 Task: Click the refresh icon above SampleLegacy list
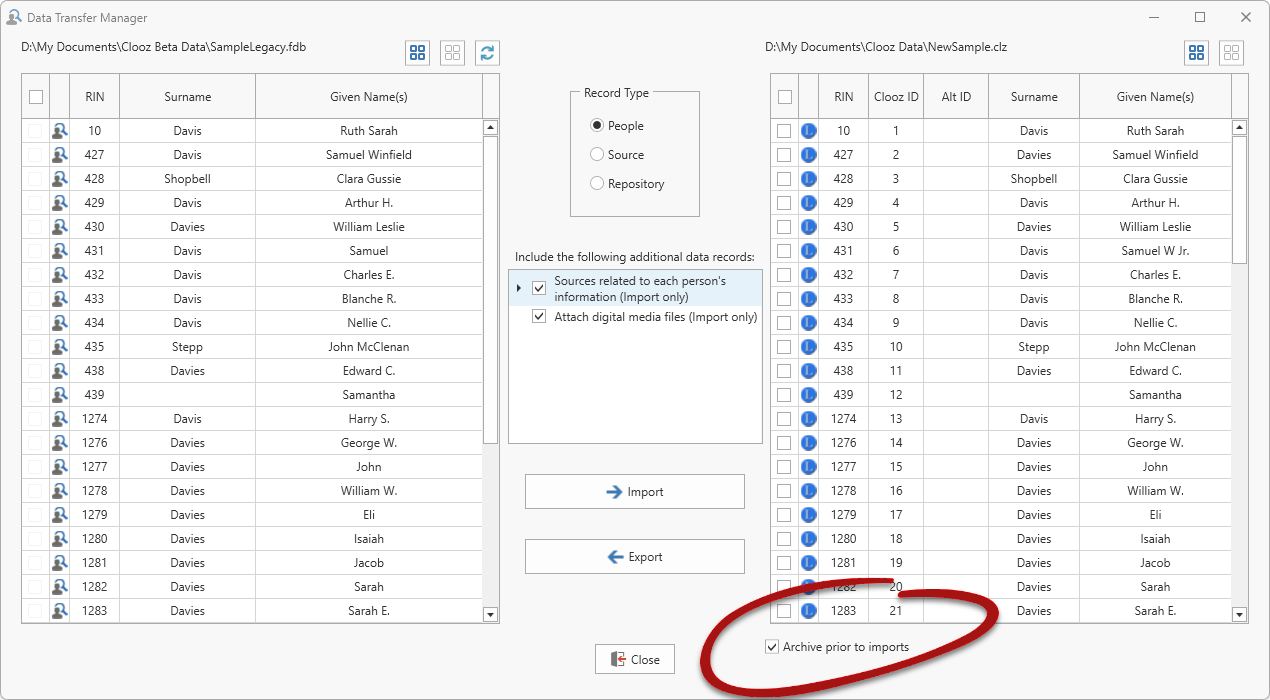487,53
